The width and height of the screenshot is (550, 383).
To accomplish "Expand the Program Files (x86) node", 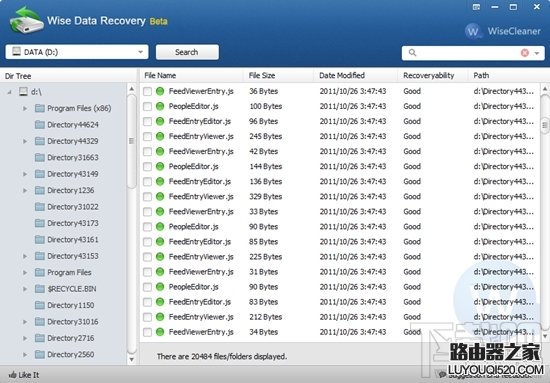I will click(x=25, y=109).
